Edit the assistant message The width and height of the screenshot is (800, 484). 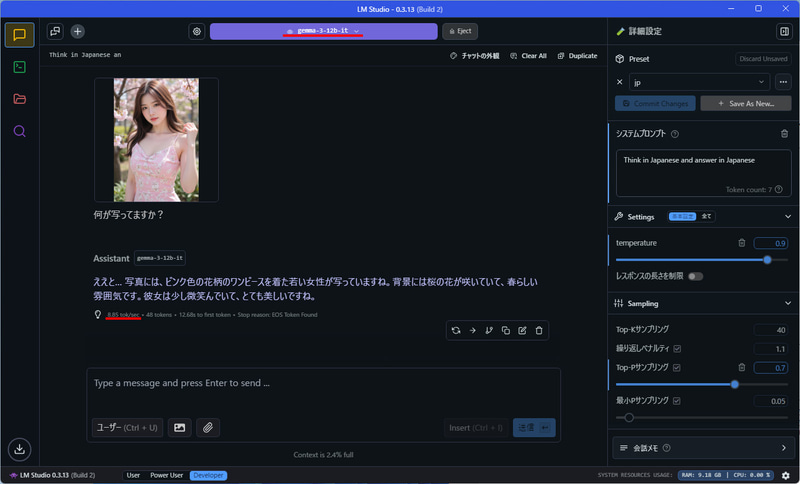522,330
